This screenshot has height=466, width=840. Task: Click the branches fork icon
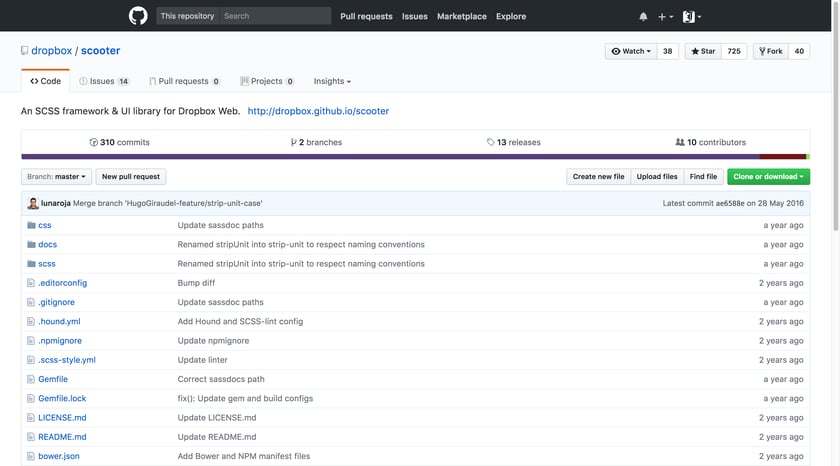coord(294,142)
